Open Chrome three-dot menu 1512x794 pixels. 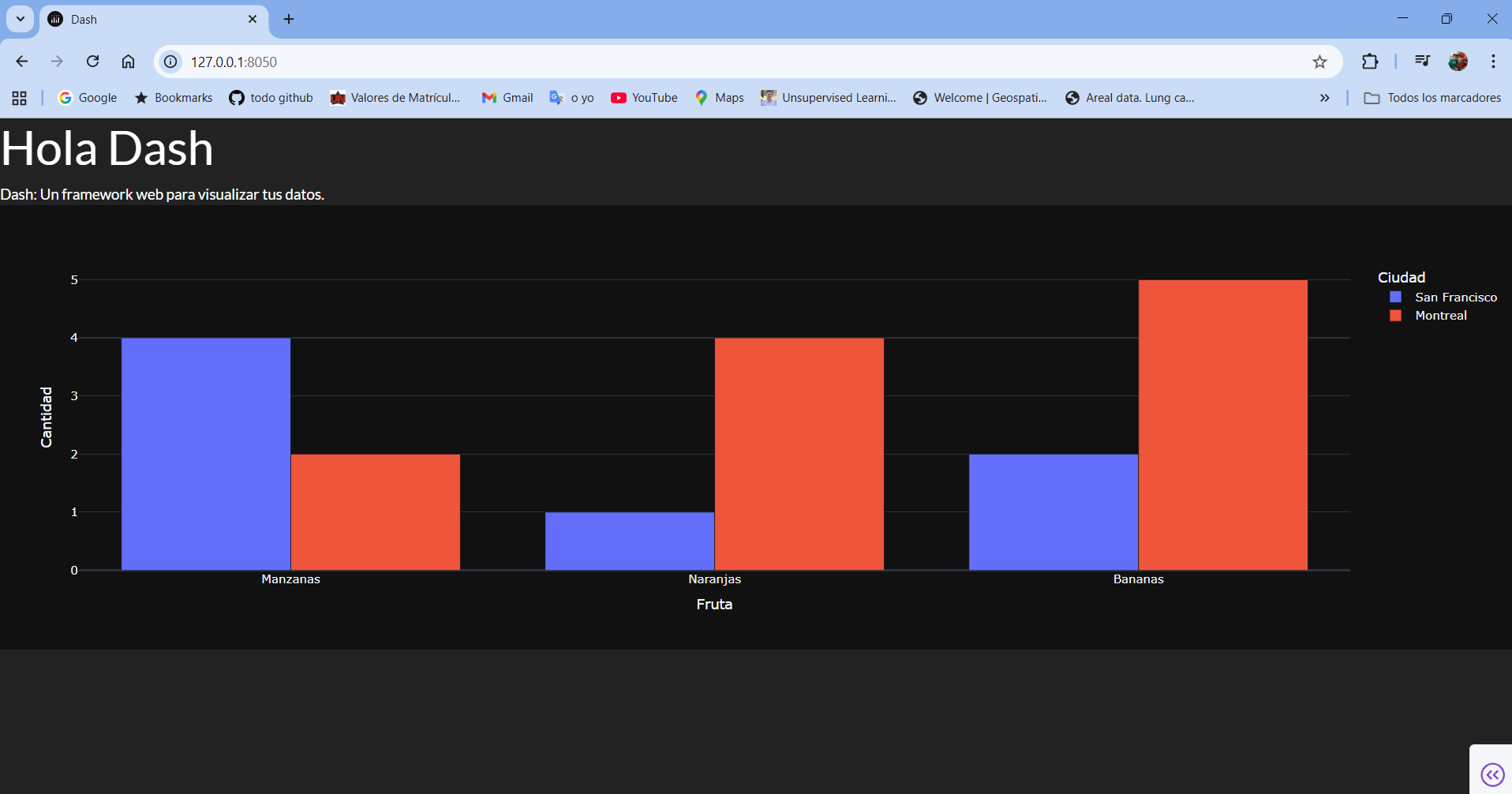click(x=1493, y=62)
